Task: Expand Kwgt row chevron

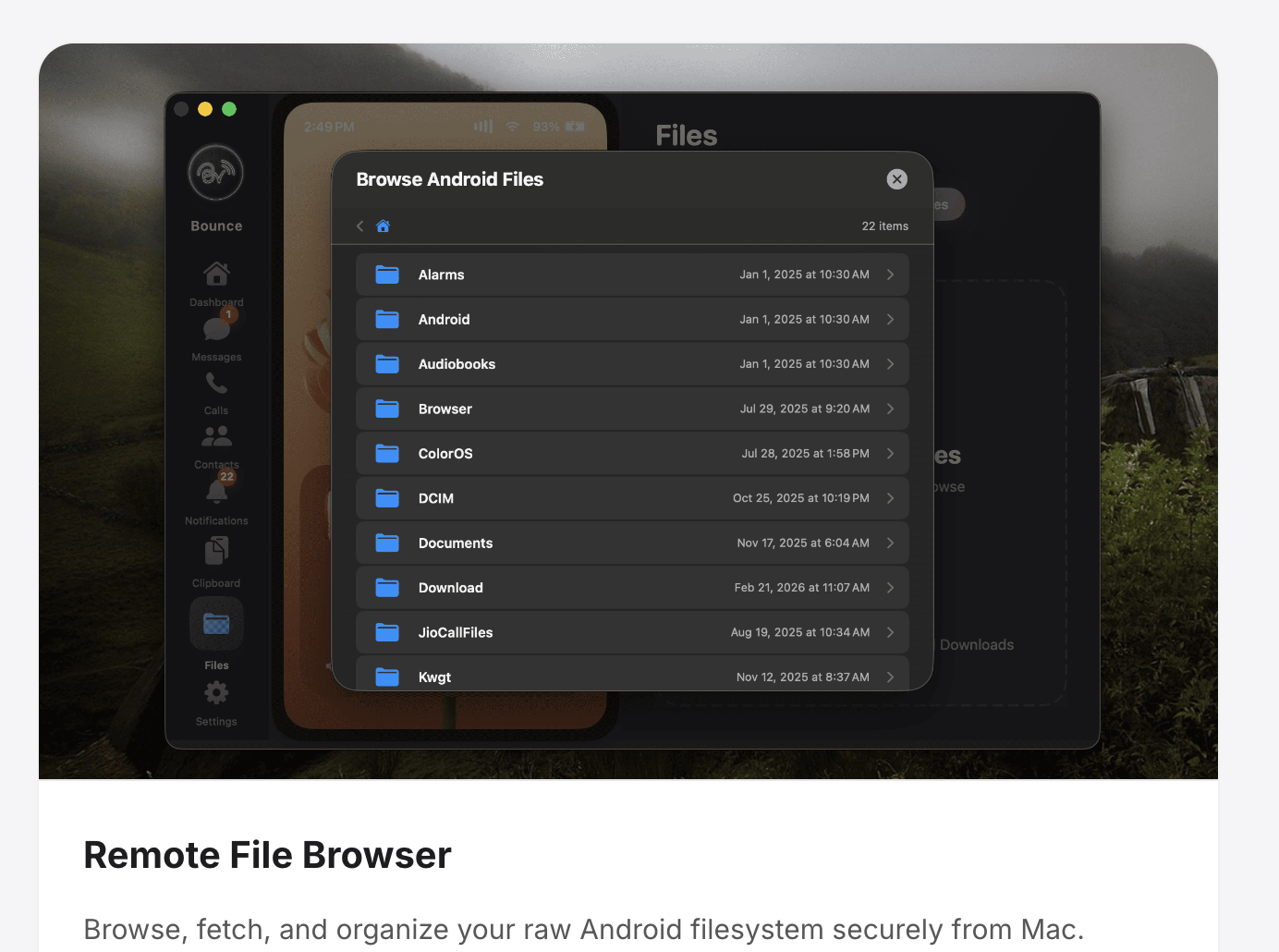Action: tap(890, 677)
